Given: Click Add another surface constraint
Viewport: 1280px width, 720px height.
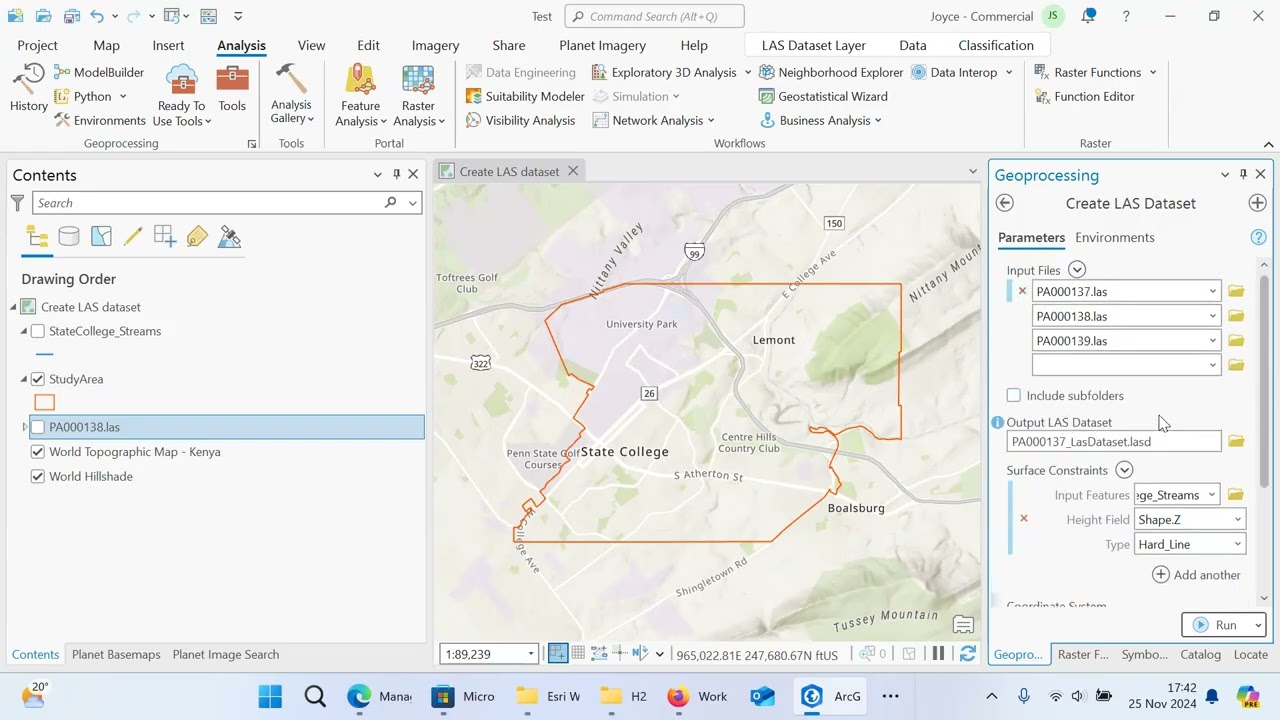Looking at the screenshot, I should tap(1196, 575).
